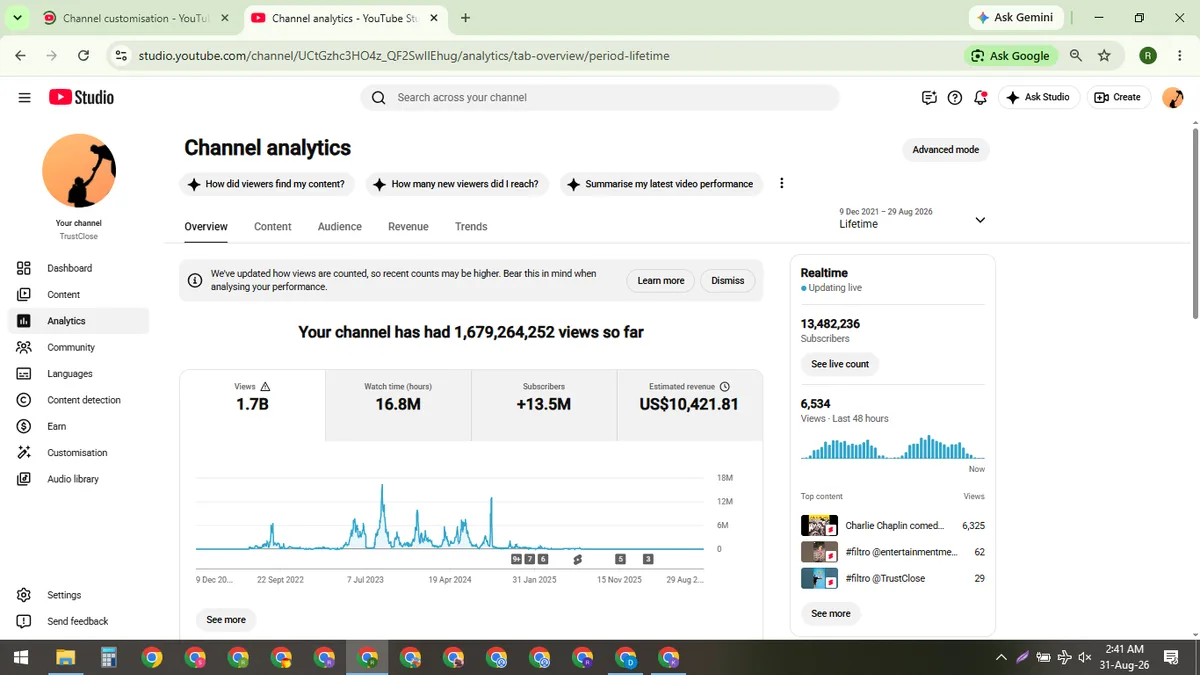Click the views warning triangle icon
Image resolution: width=1200 pixels, height=675 pixels.
click(x=265, y=386)
